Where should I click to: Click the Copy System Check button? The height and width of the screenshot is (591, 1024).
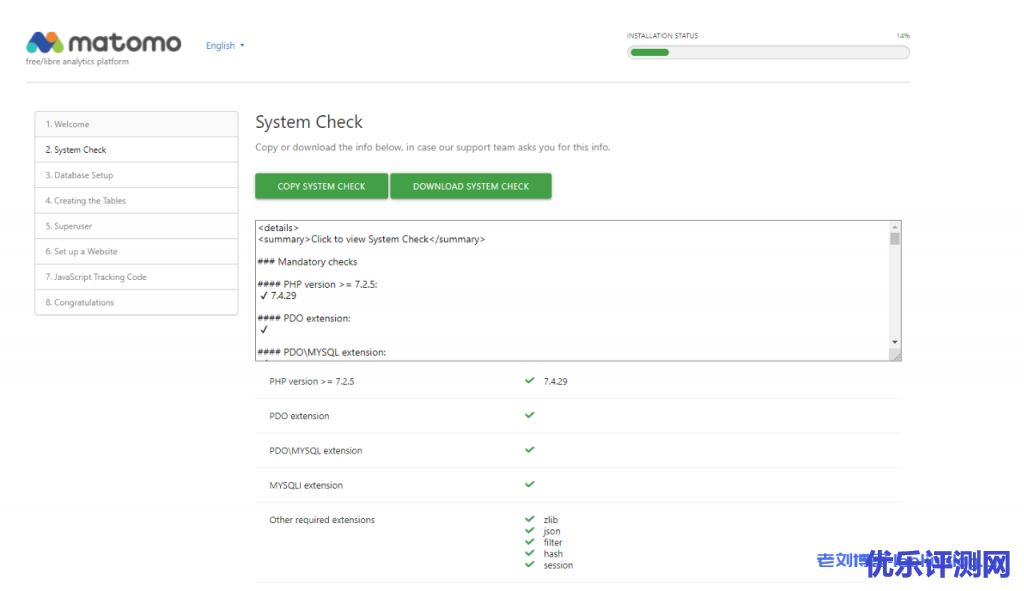(321, 186)
